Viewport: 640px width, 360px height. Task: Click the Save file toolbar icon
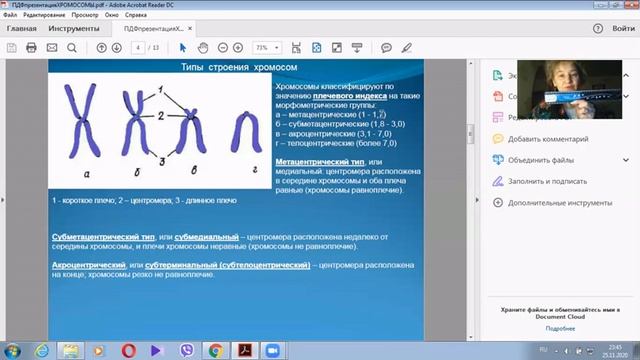pos(12,48)
